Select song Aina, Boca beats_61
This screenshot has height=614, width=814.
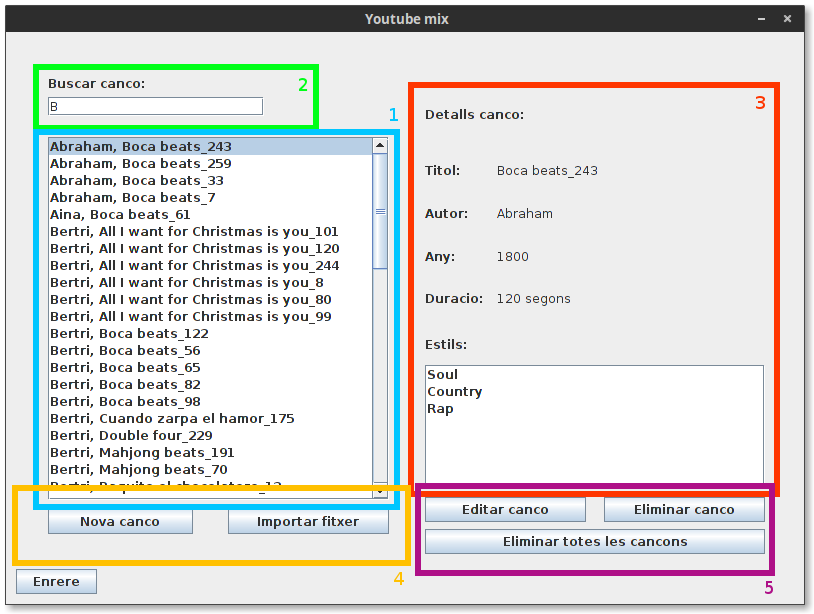[211, 214]
